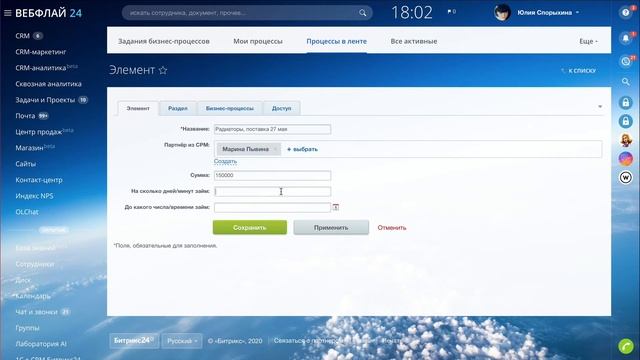Image resolution: width=640 pixels, height=360 pixels.
Task: Focus До какого числа/времени займ field
Action: tap(272, 208)
